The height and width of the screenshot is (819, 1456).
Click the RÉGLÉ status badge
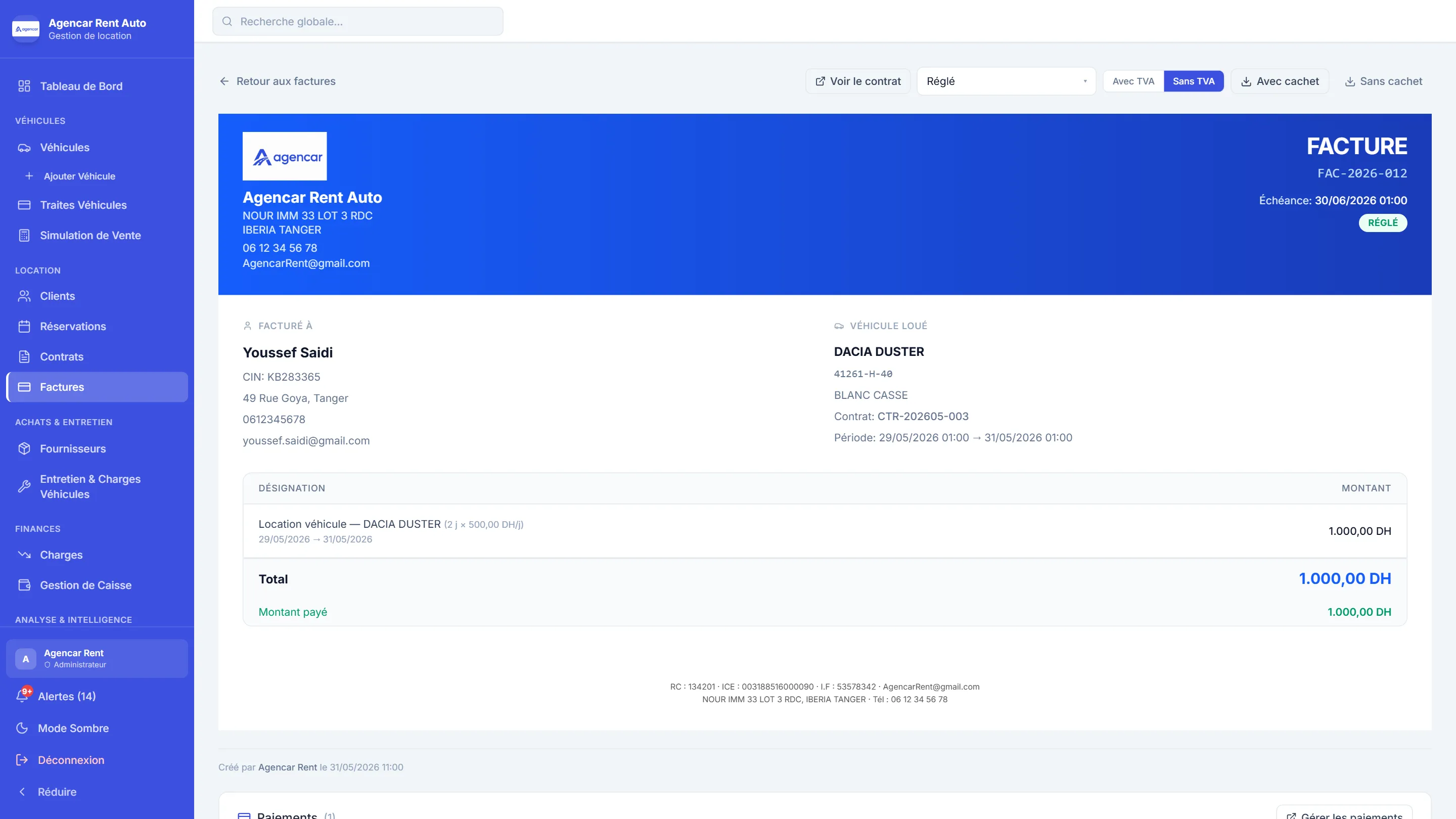[x=1383, y=222]
